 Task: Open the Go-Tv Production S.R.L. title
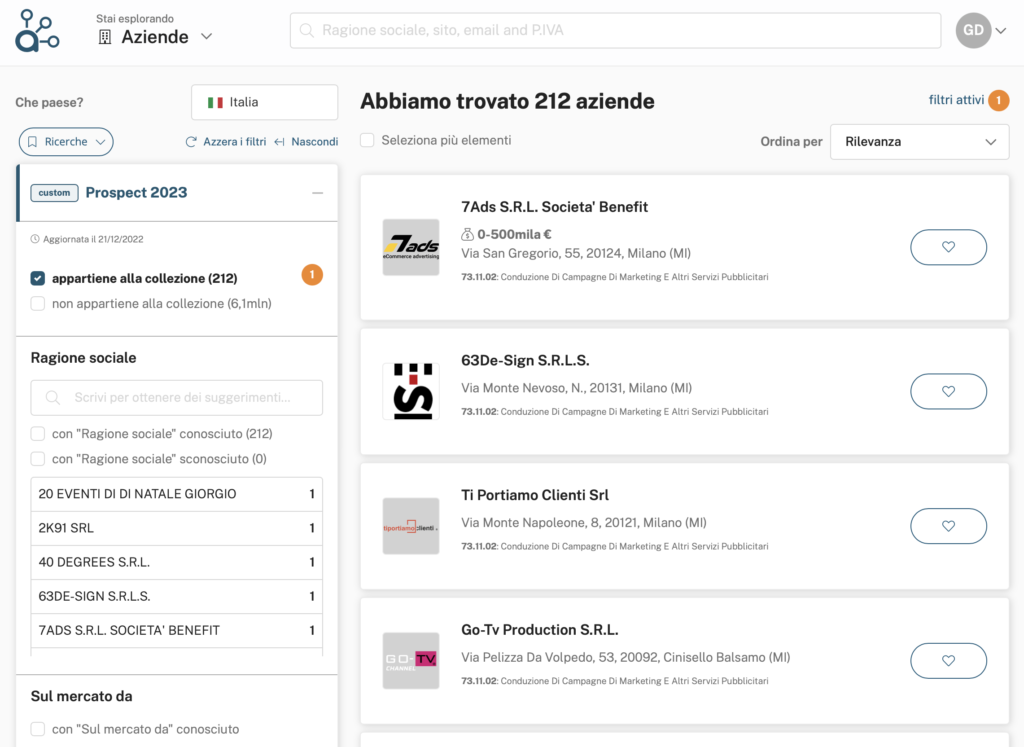click(539, 629)
